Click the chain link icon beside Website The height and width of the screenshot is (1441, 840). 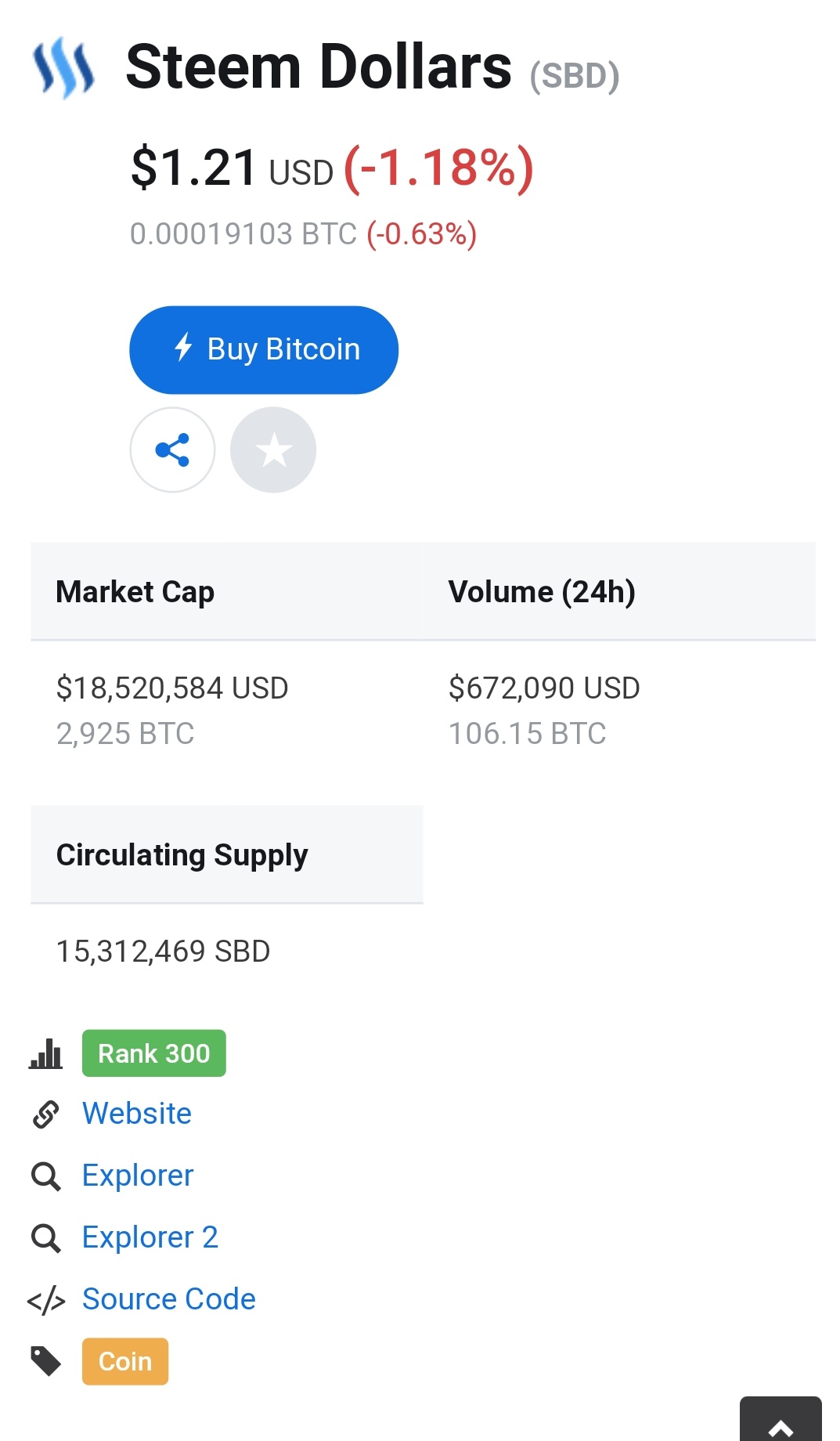[45, 1114]
